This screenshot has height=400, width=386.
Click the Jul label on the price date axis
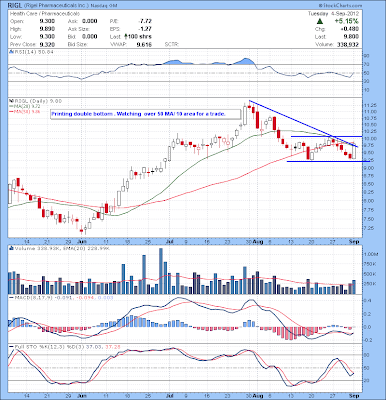170,241
